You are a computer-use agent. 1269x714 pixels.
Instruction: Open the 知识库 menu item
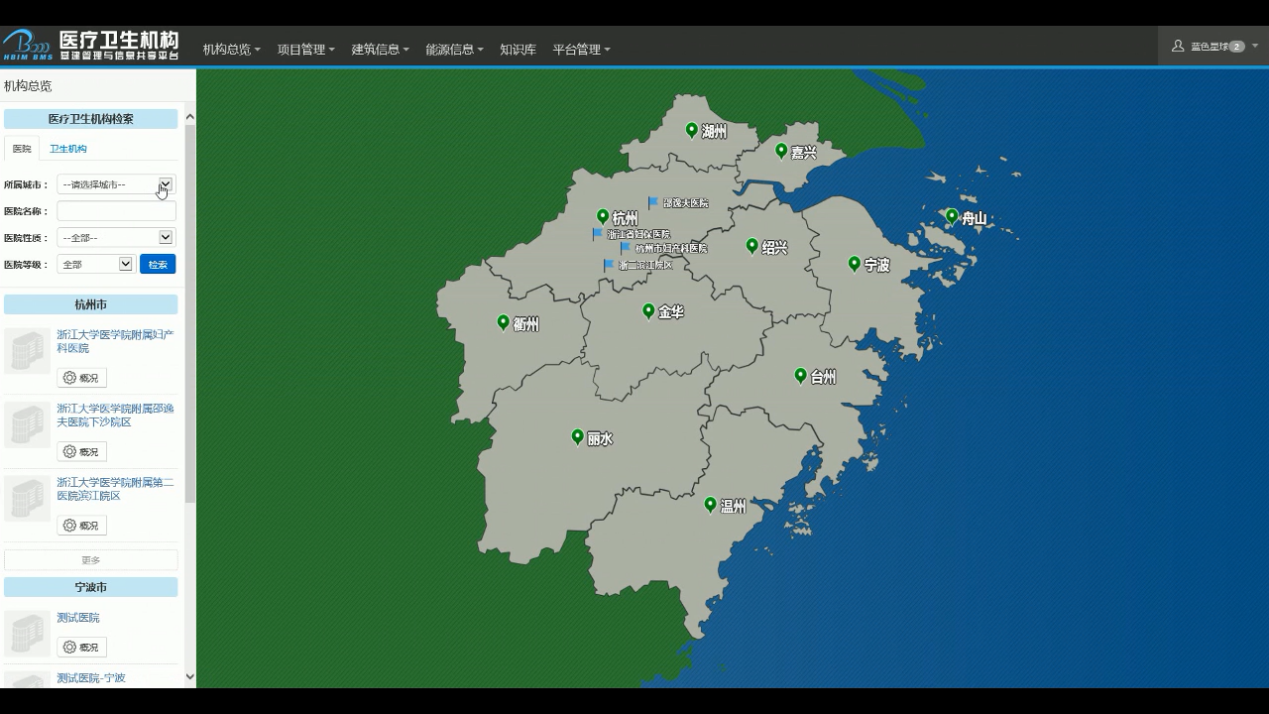[x=517, y=49]
